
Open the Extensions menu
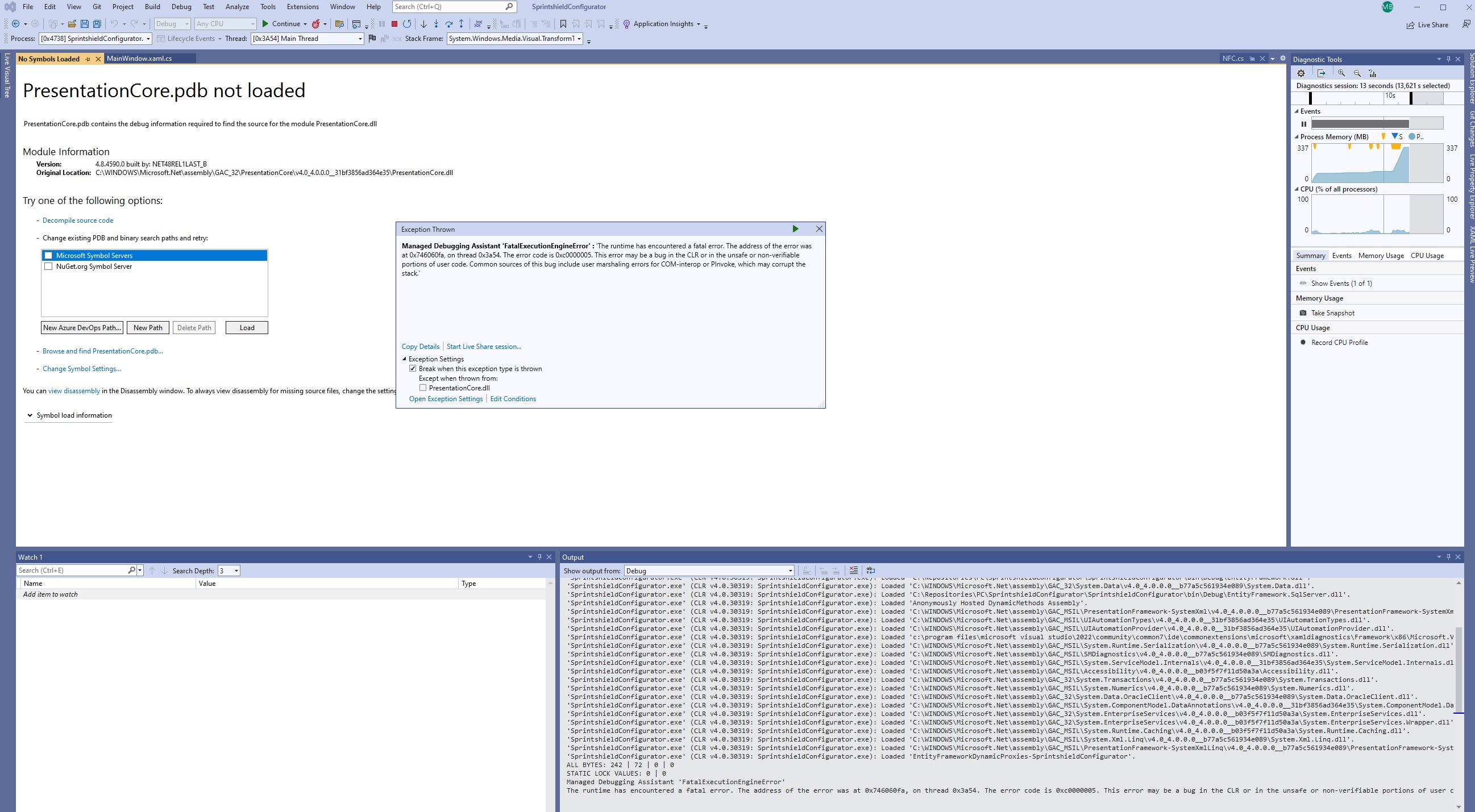(303, 7)
